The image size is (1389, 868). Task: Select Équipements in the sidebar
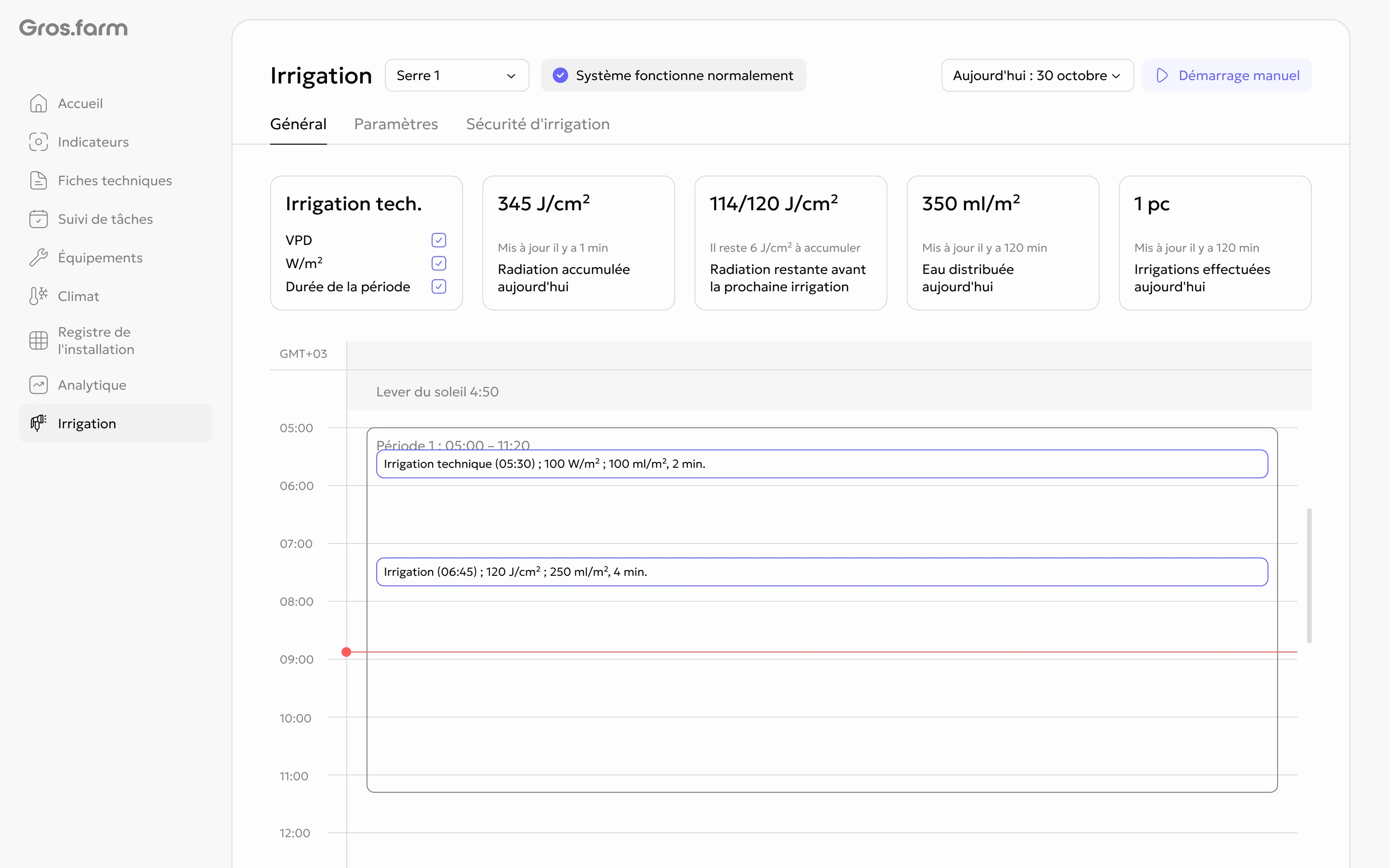click(x=115, y=258)
